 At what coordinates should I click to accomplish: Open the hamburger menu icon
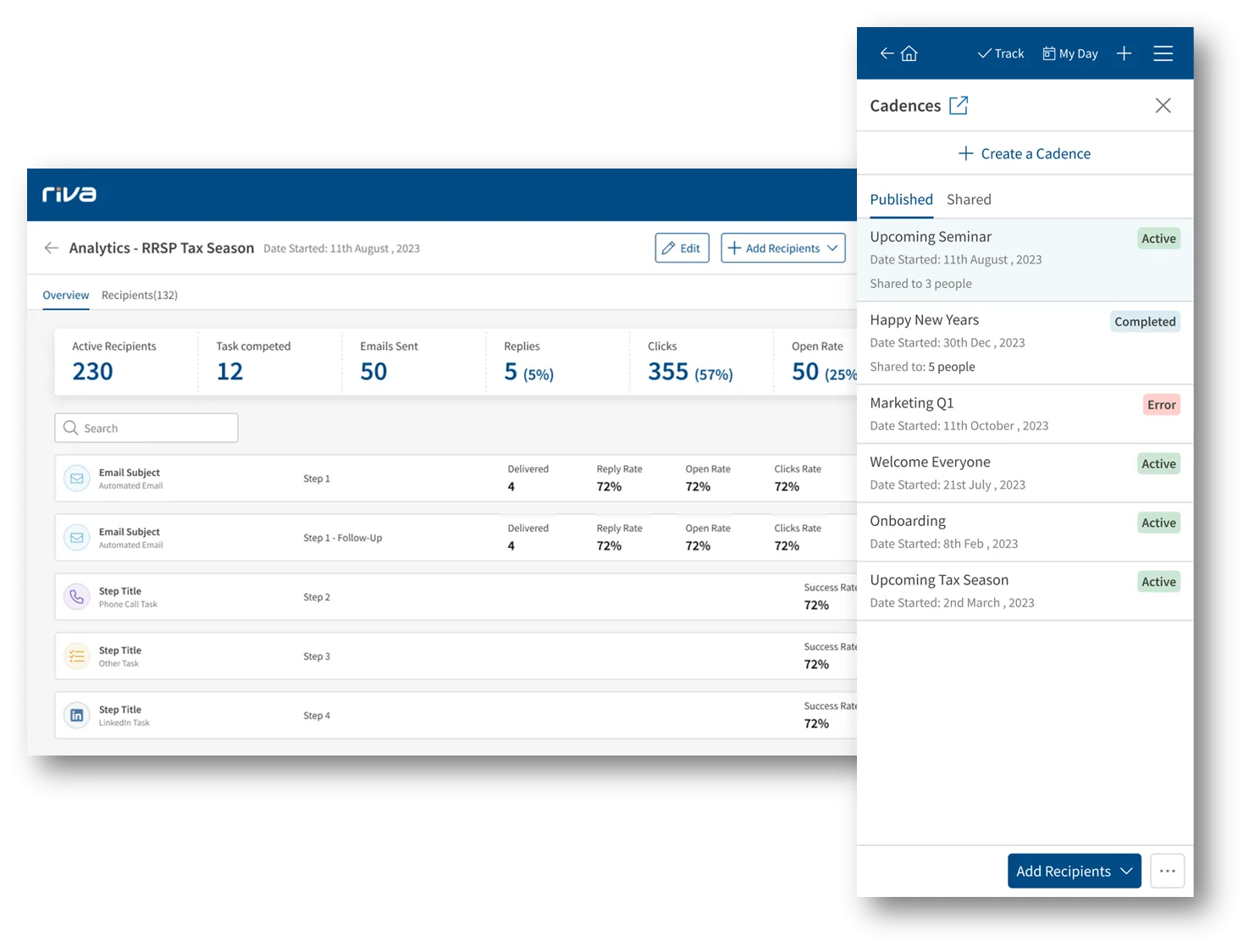[x=1163, y=53]
